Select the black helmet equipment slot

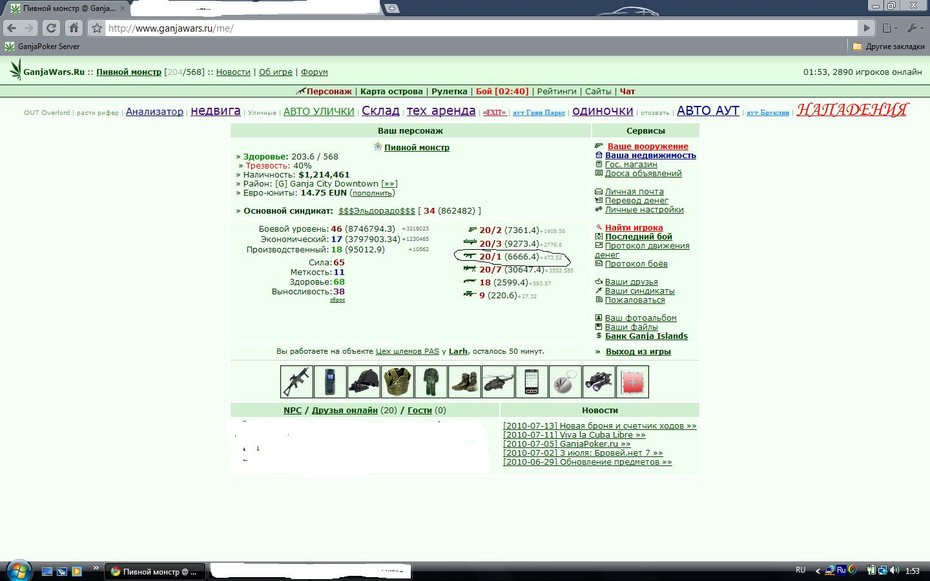pyautogui.click(x=364, y=382)
